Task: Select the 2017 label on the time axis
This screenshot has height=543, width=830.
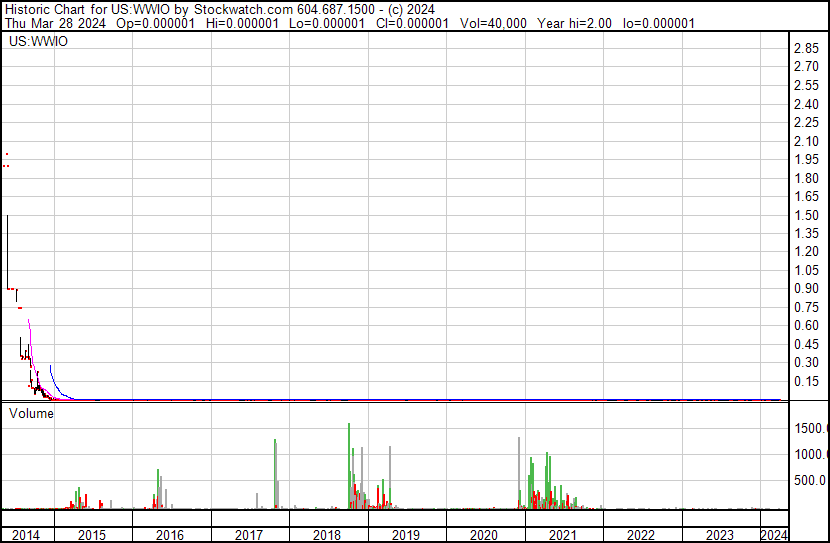Action: pyautogui.click(x=249, y=535)
